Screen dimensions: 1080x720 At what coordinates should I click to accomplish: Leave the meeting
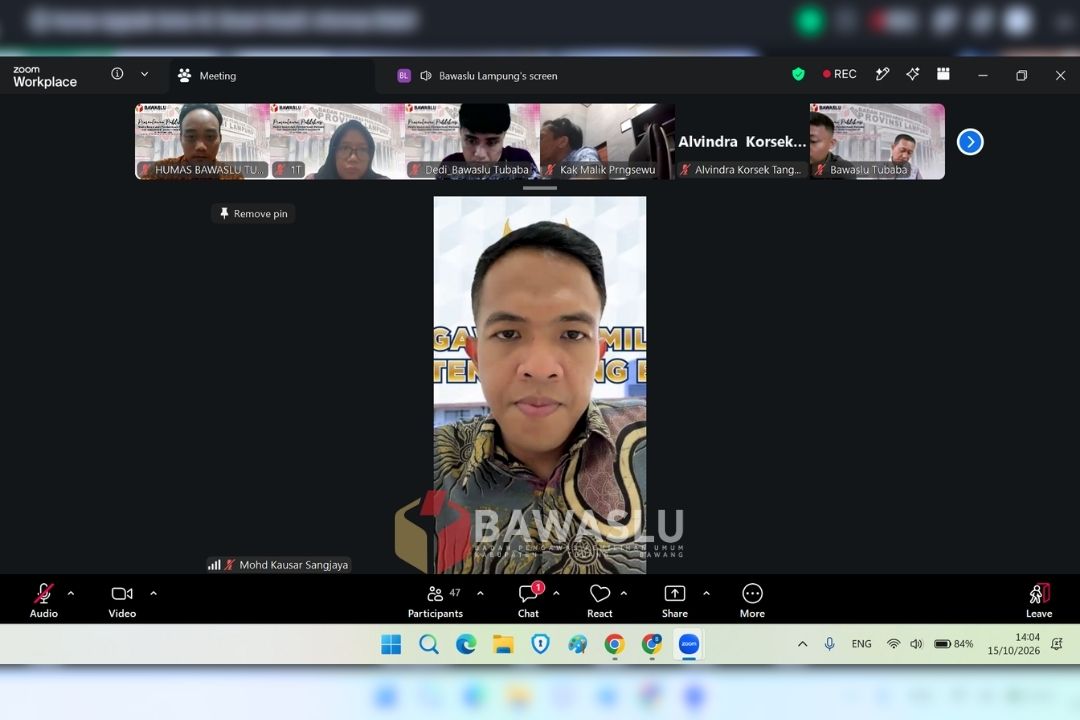[1039, 600]
